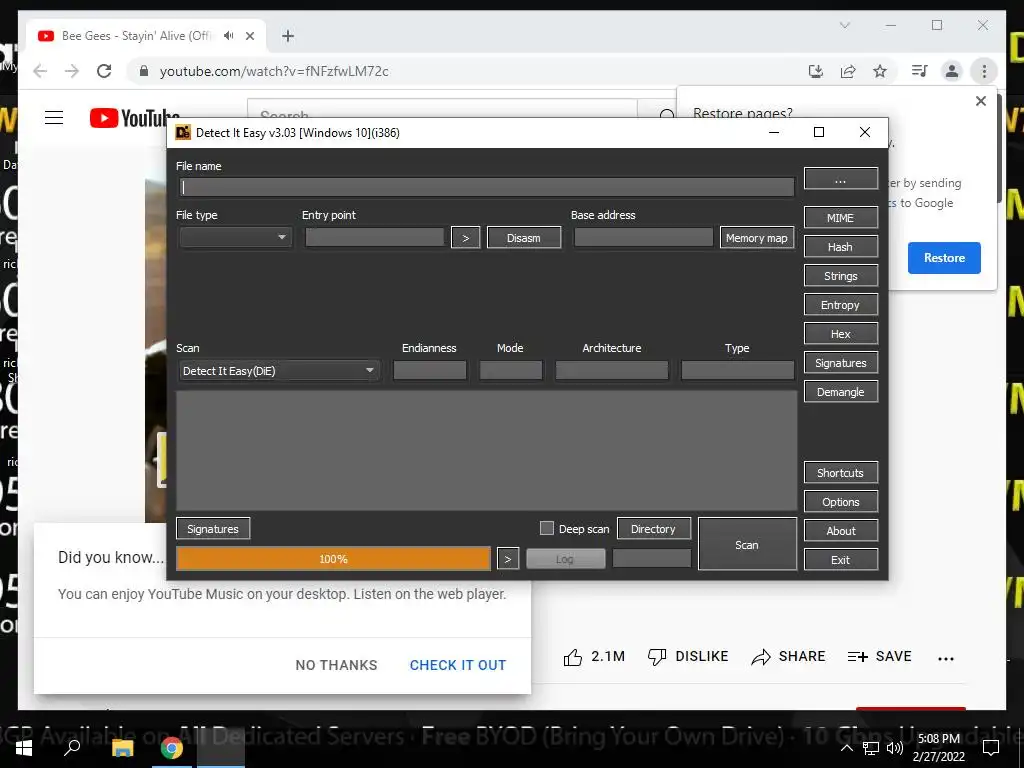Click the Entropy button
The image size is (1024, 768).
840,305
